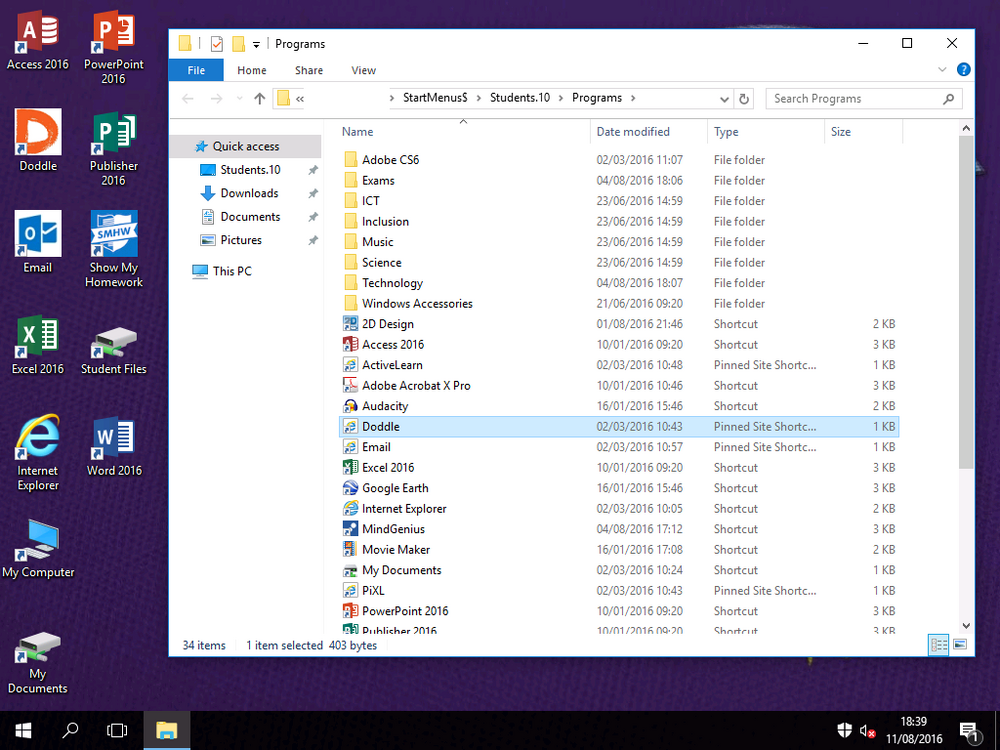
Task: Expand the ribbon with chevron
Action: (x=942, y=70)
